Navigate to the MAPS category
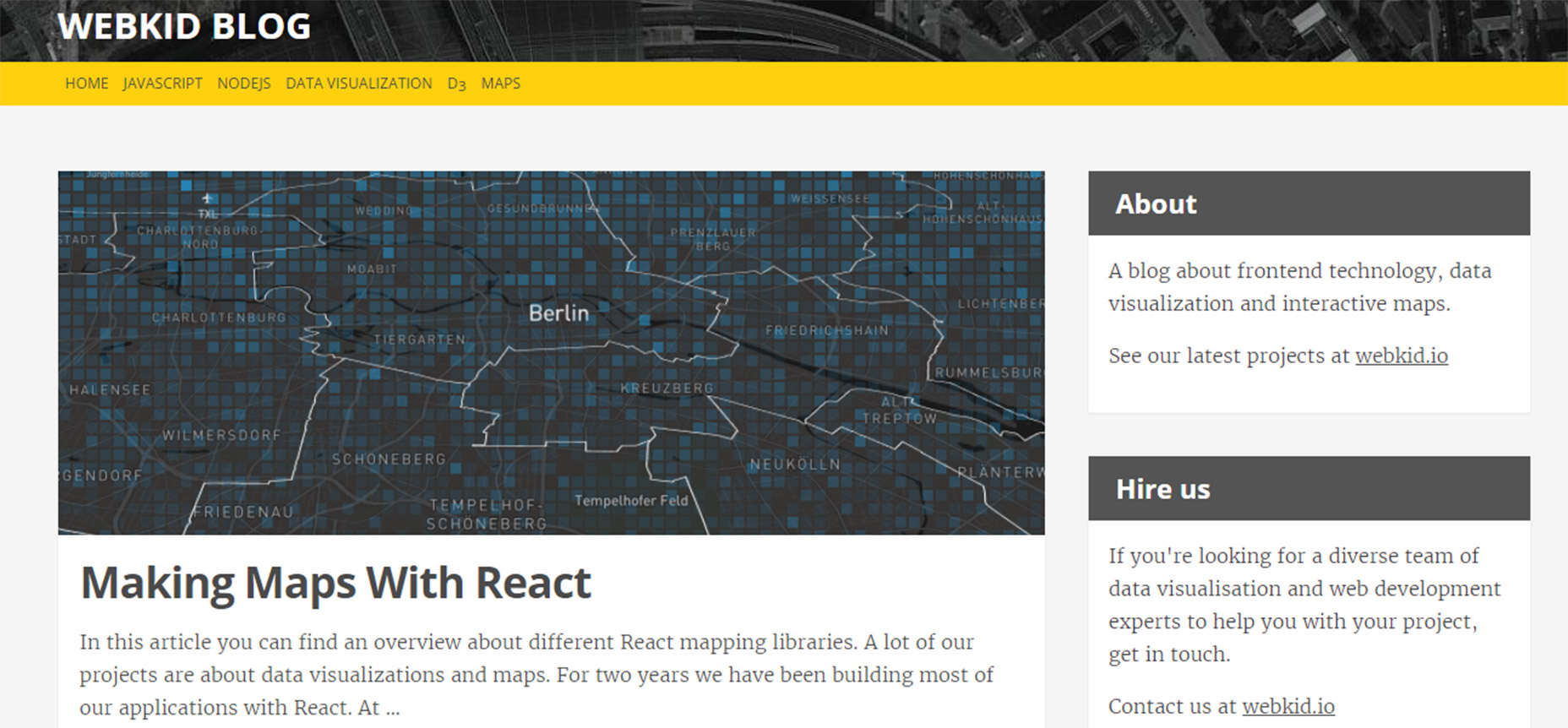 point(501,84)
